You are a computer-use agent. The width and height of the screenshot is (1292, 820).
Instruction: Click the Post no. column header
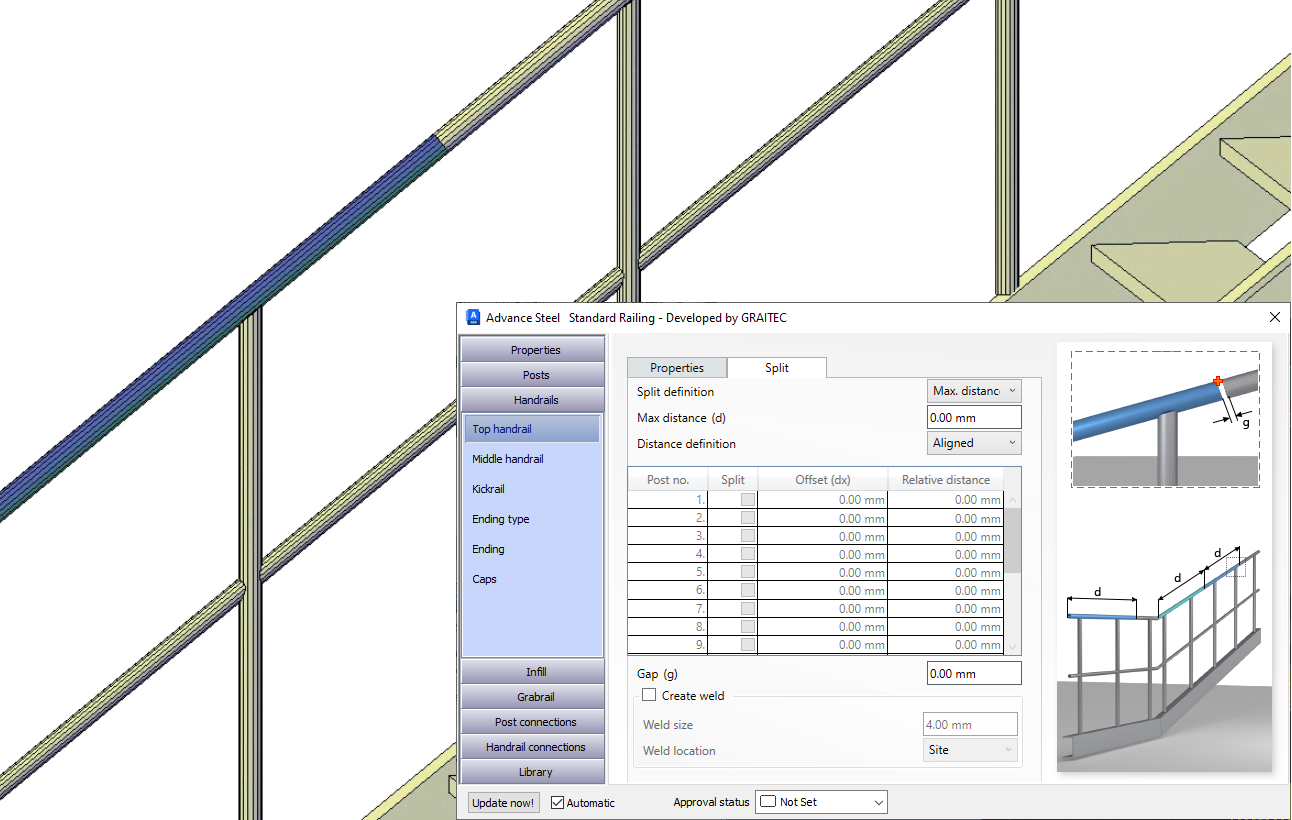click(668, 479)
